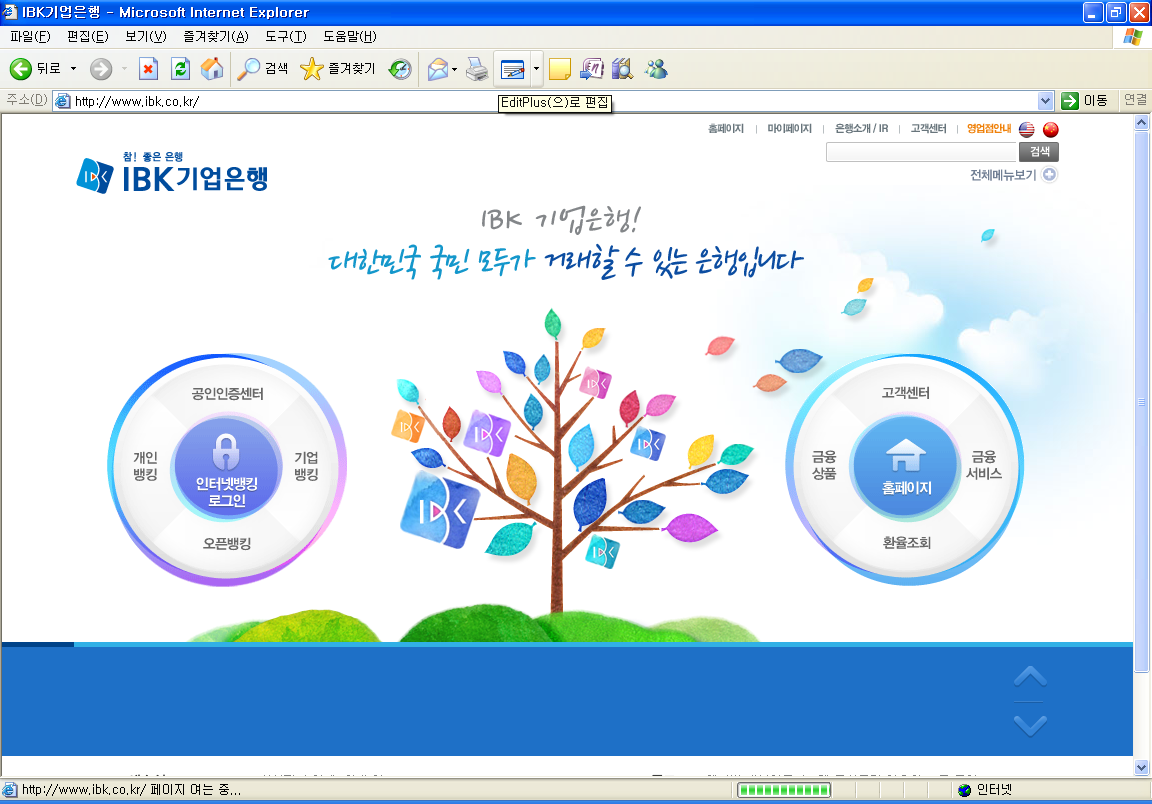
Task: Open the 편집(E) menu
Action: [87, 36]
